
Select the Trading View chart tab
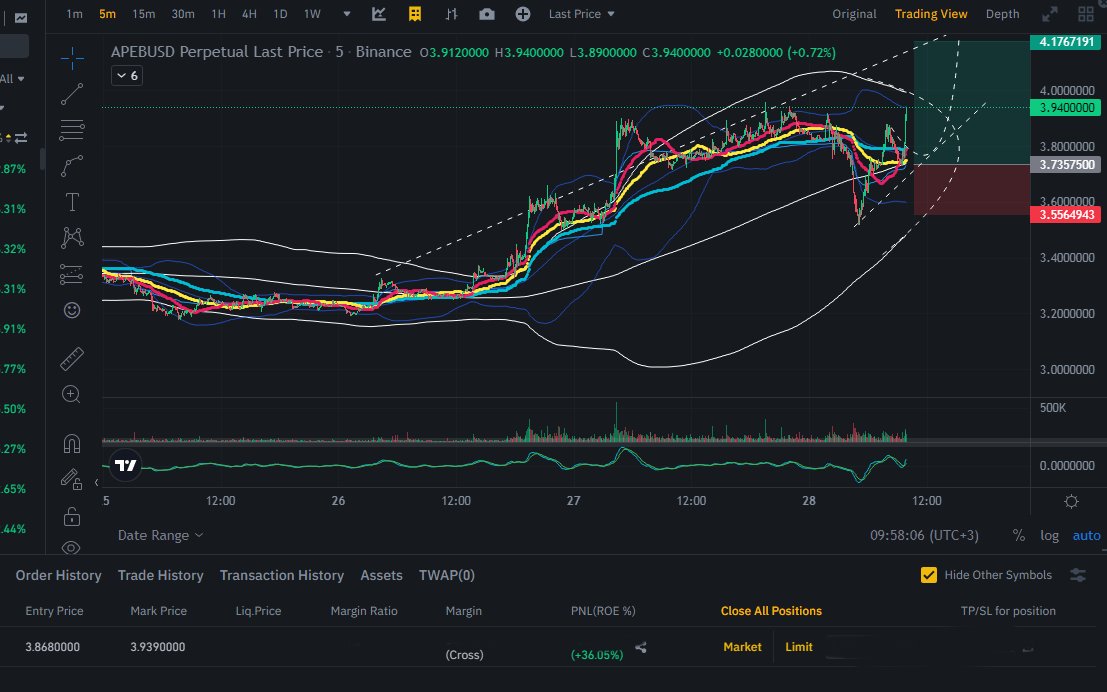pyautogui.click(x=931, y=14)
